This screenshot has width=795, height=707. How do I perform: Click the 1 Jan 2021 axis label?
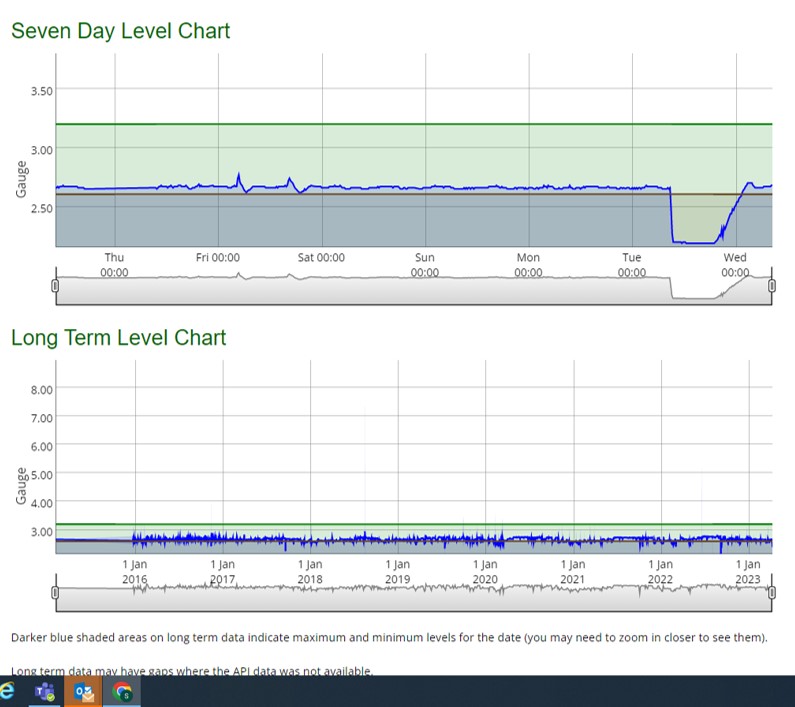pyautogui.click(x=573, y=572)
